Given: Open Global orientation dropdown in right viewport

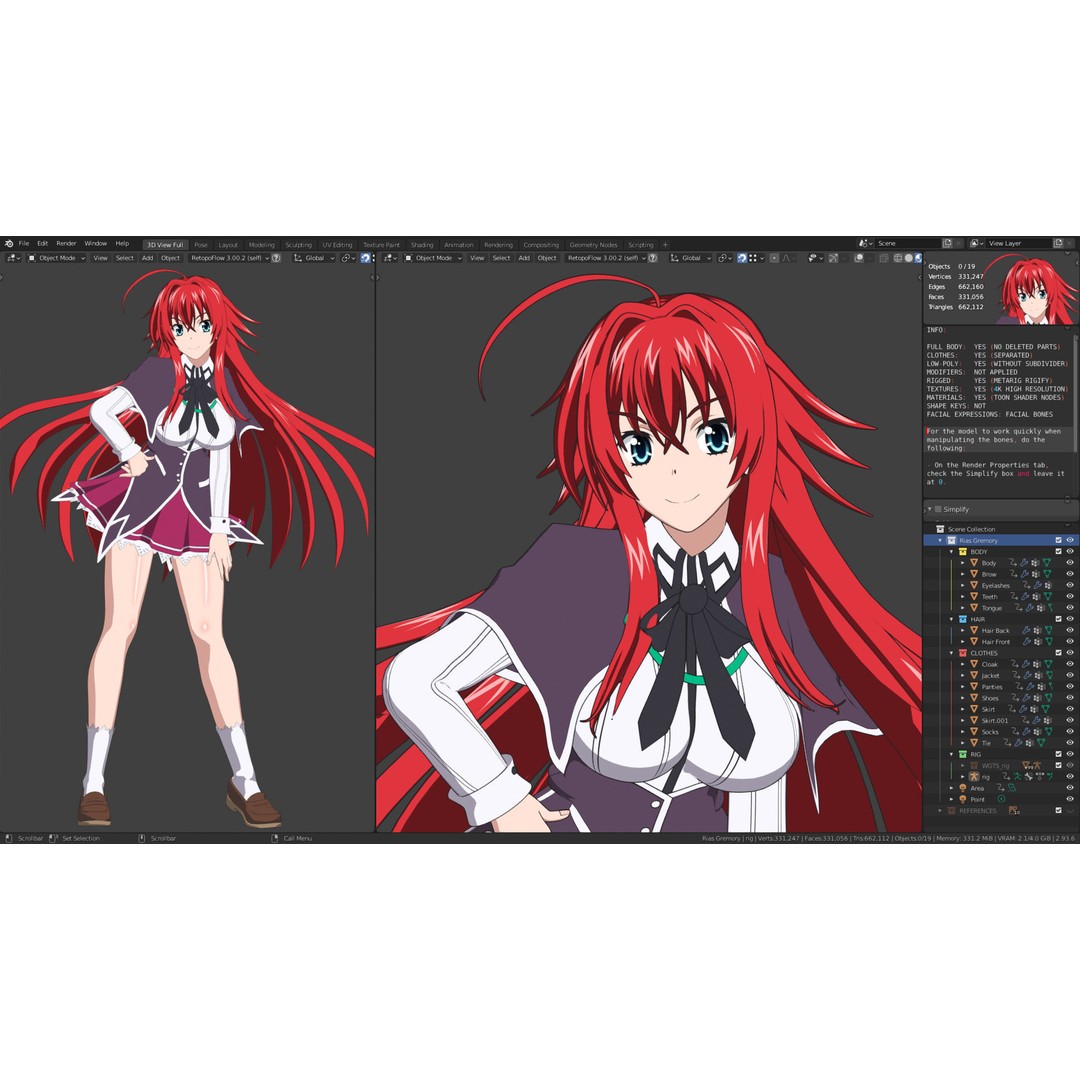Looking at the screenshot, I should [x=691, y=258].
